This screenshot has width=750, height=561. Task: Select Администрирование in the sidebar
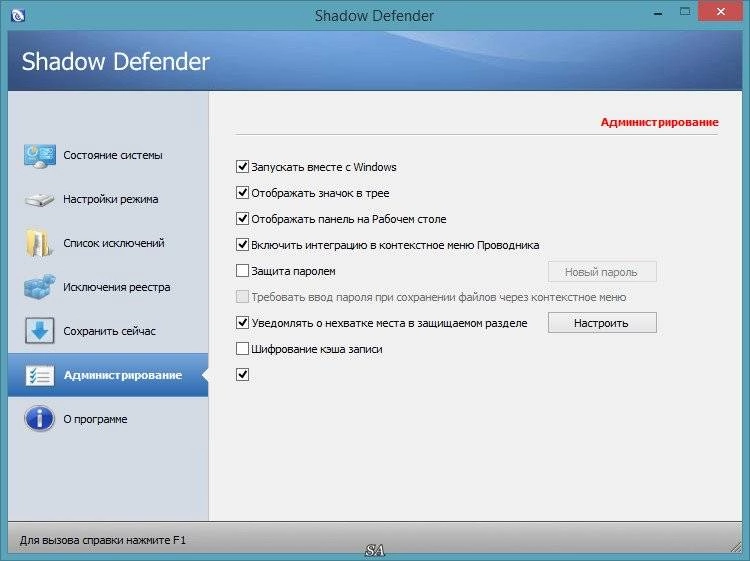tap(108, 375)
